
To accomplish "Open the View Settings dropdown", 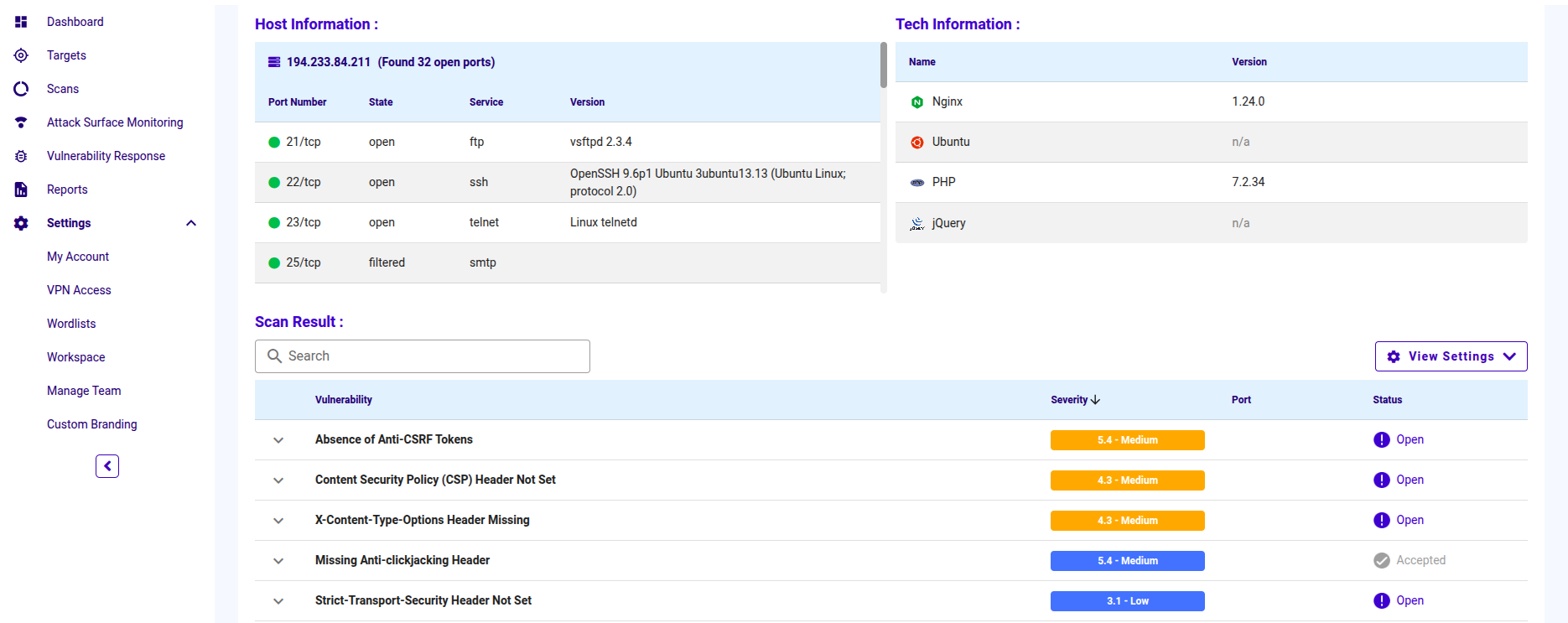I will 1451,356.
